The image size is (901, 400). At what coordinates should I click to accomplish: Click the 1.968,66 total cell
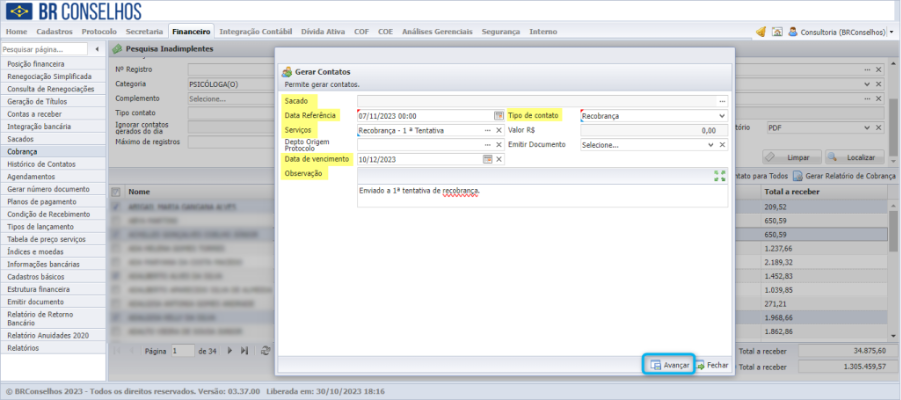[x=824, y=317]
